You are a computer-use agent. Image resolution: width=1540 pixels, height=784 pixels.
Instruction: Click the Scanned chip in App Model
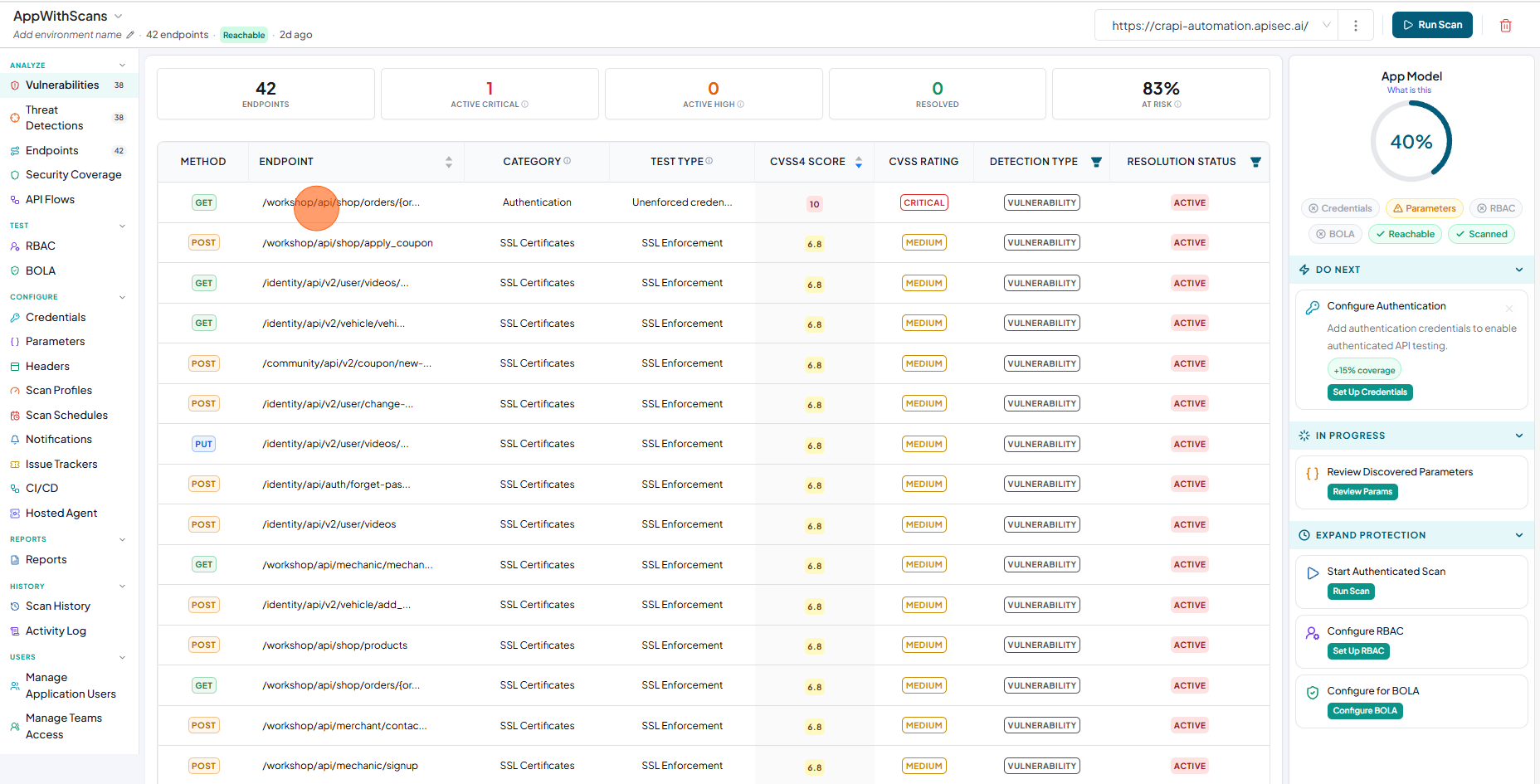click(x=1482, y=234)
